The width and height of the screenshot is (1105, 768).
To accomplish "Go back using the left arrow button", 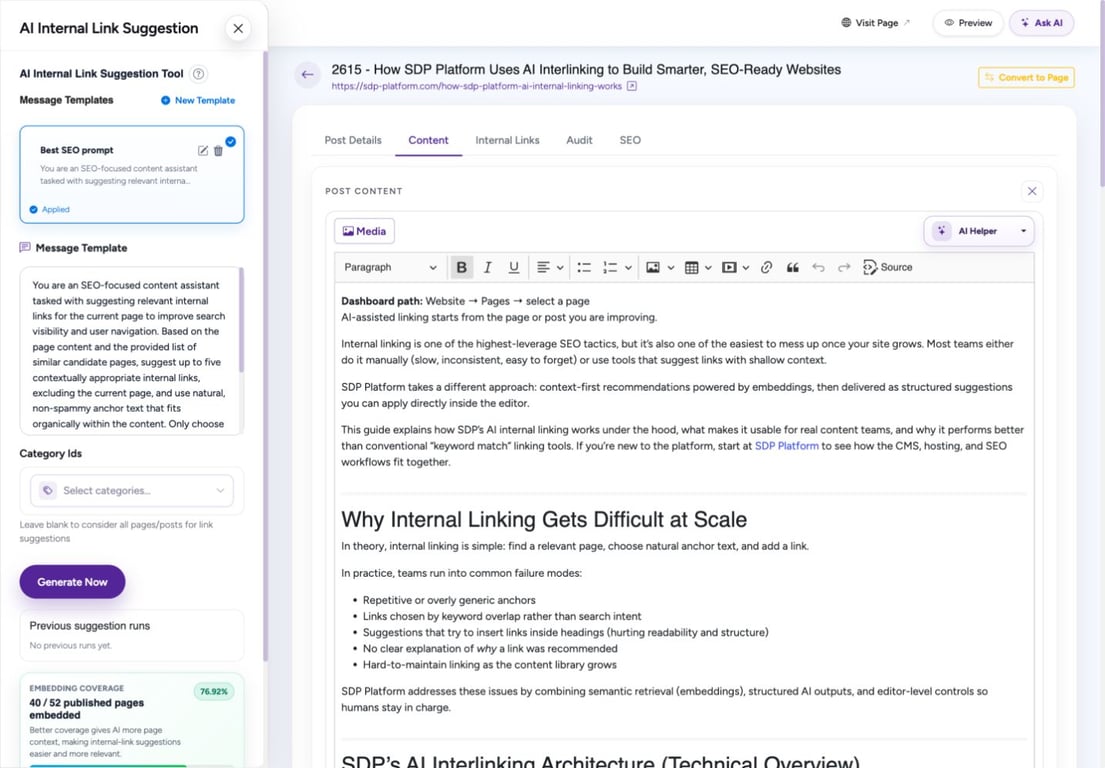I will pos(307,74).
